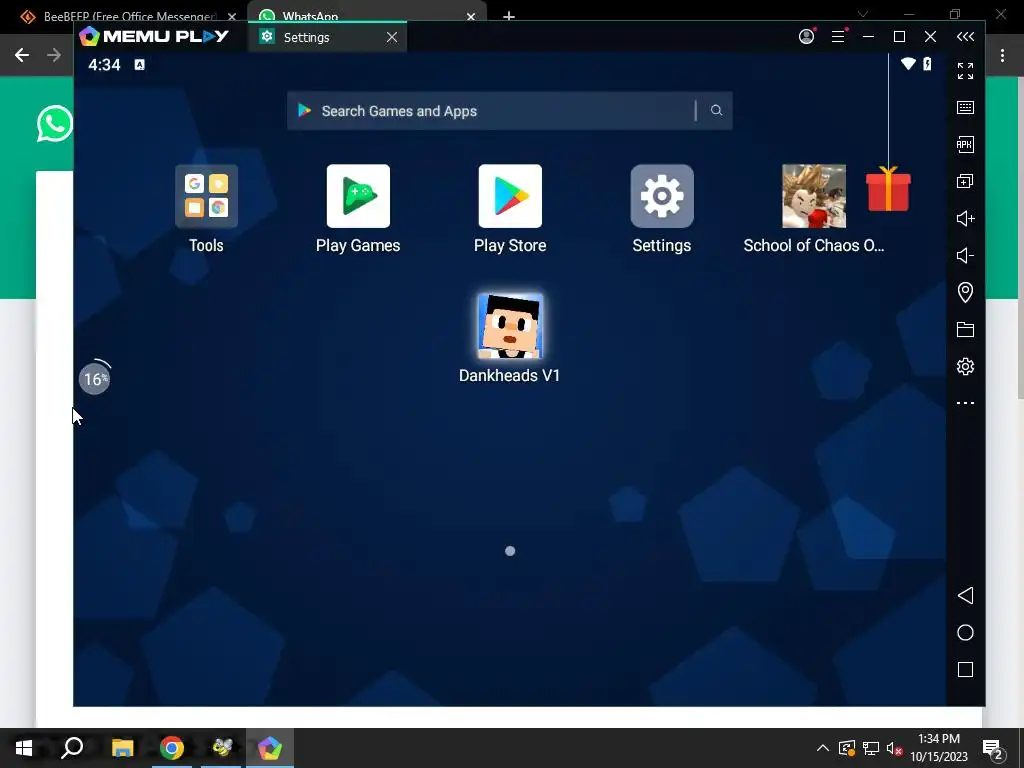This screenshot has height=768, width=1024.
Task: Click the Android back triangle button
Action: click(x=965, y=595)
